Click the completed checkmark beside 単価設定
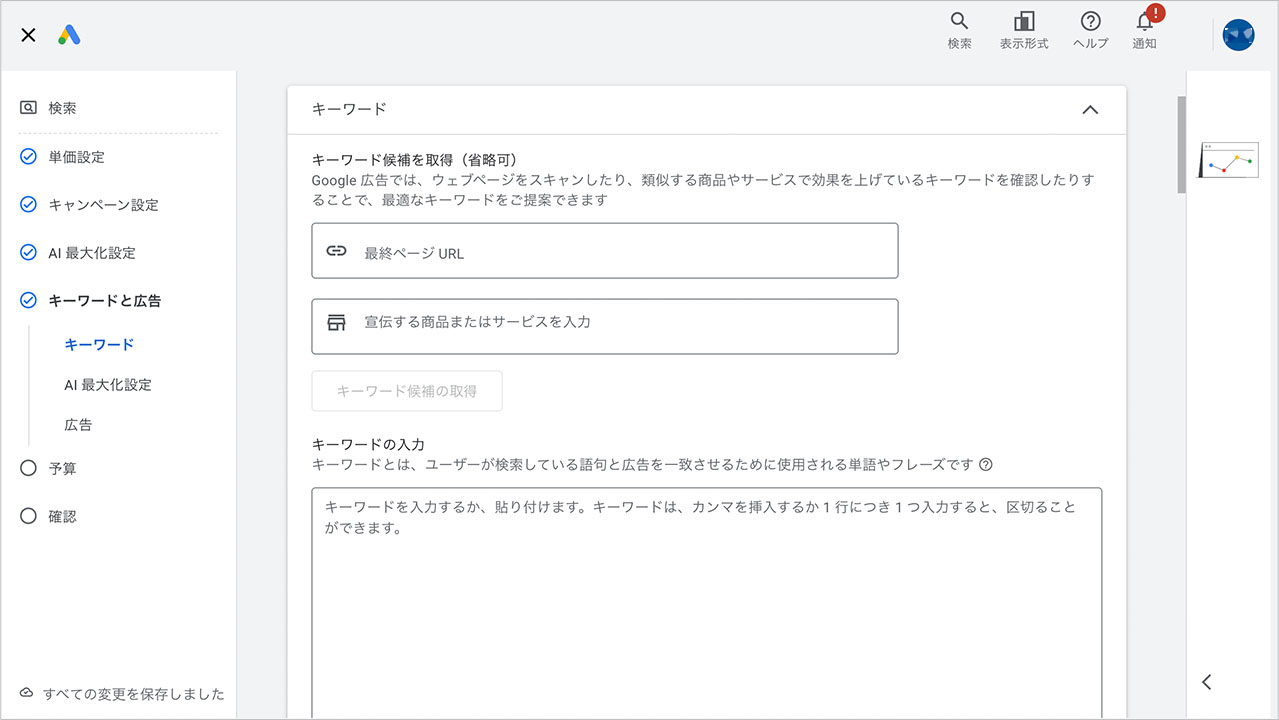The image size is (1279, 720). point(28,156)
